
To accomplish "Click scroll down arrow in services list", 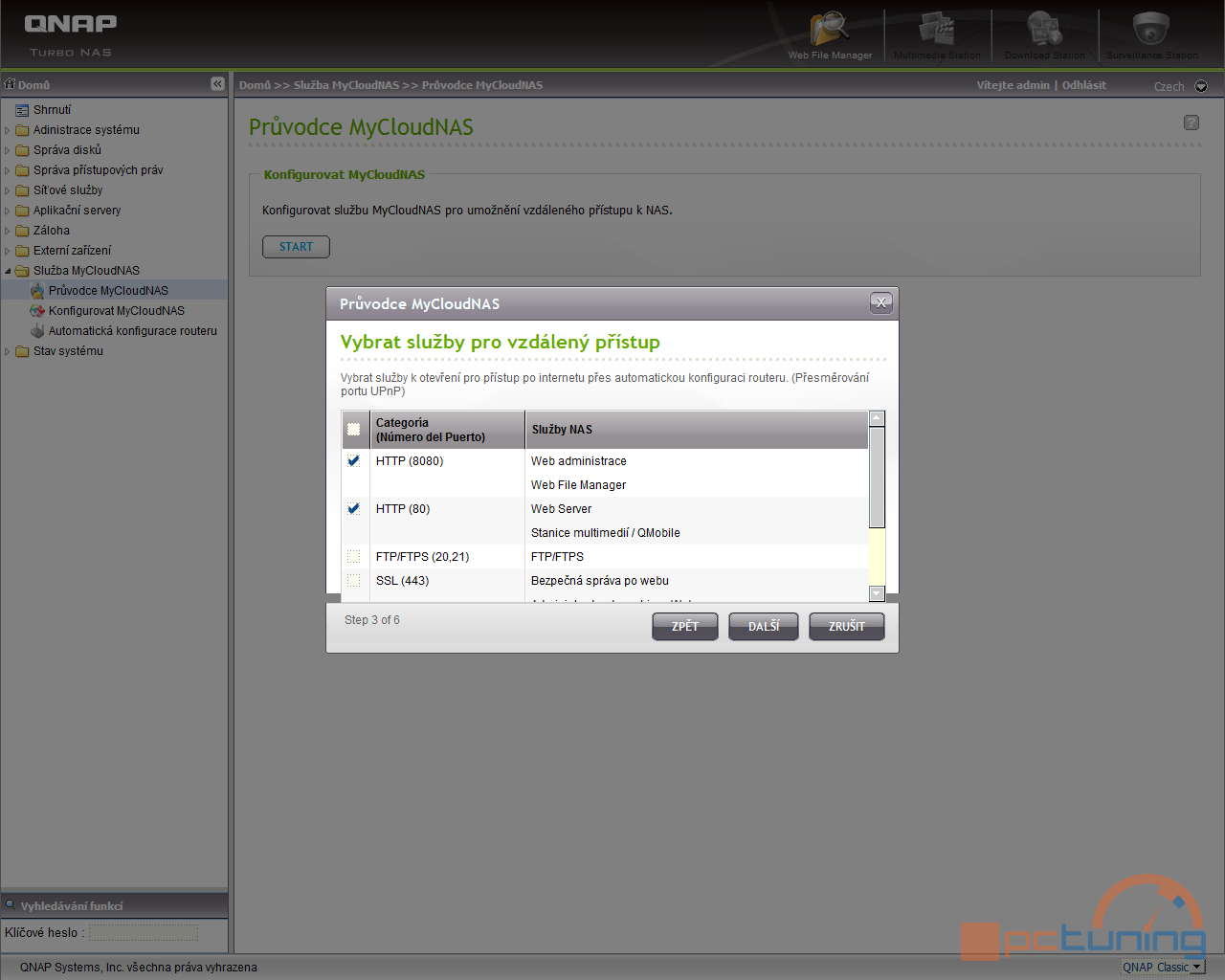I will [877, 593].
